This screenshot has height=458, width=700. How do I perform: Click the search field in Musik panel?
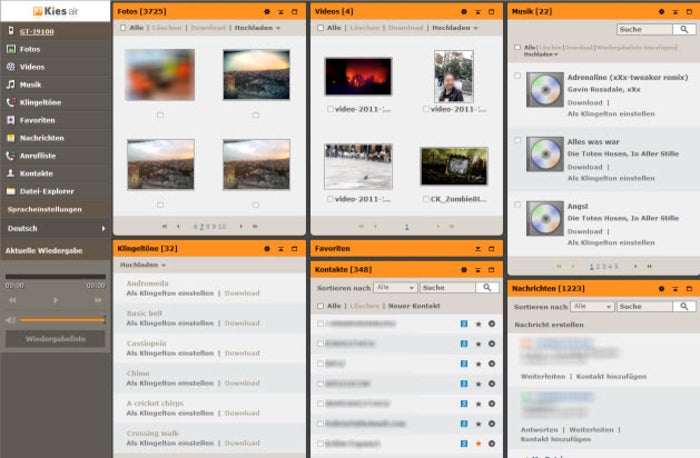(x=644, y=30)
